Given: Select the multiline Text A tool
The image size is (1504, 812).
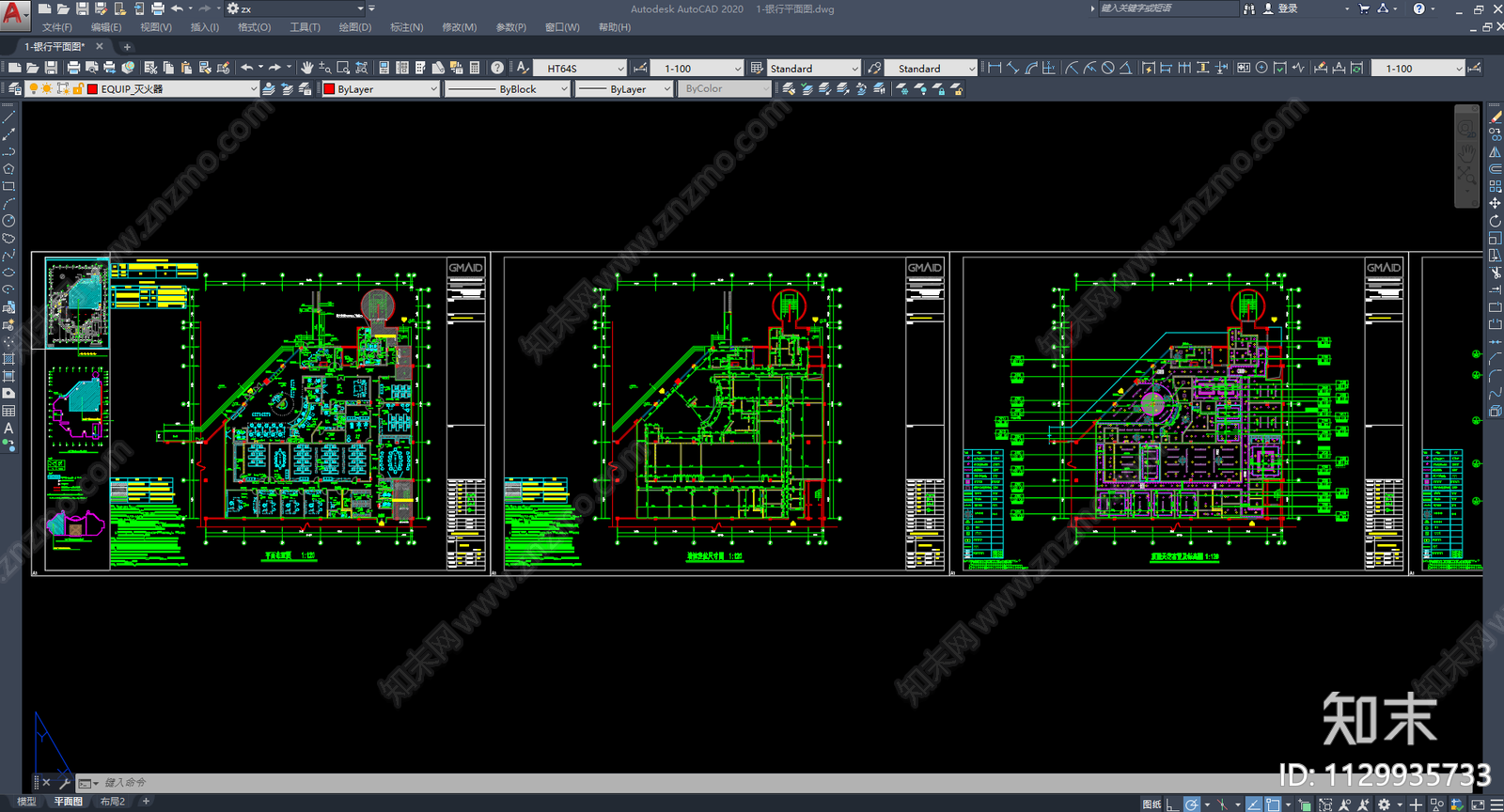Looking at the screenshot, I should coord(8,429).
